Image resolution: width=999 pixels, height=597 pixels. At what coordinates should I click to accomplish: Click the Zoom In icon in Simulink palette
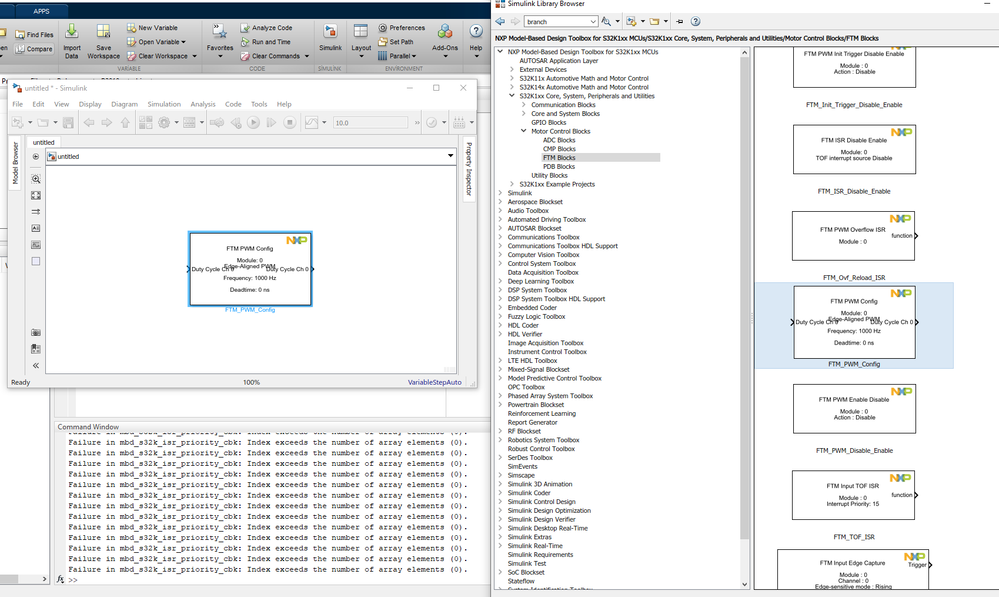[36, 179]
